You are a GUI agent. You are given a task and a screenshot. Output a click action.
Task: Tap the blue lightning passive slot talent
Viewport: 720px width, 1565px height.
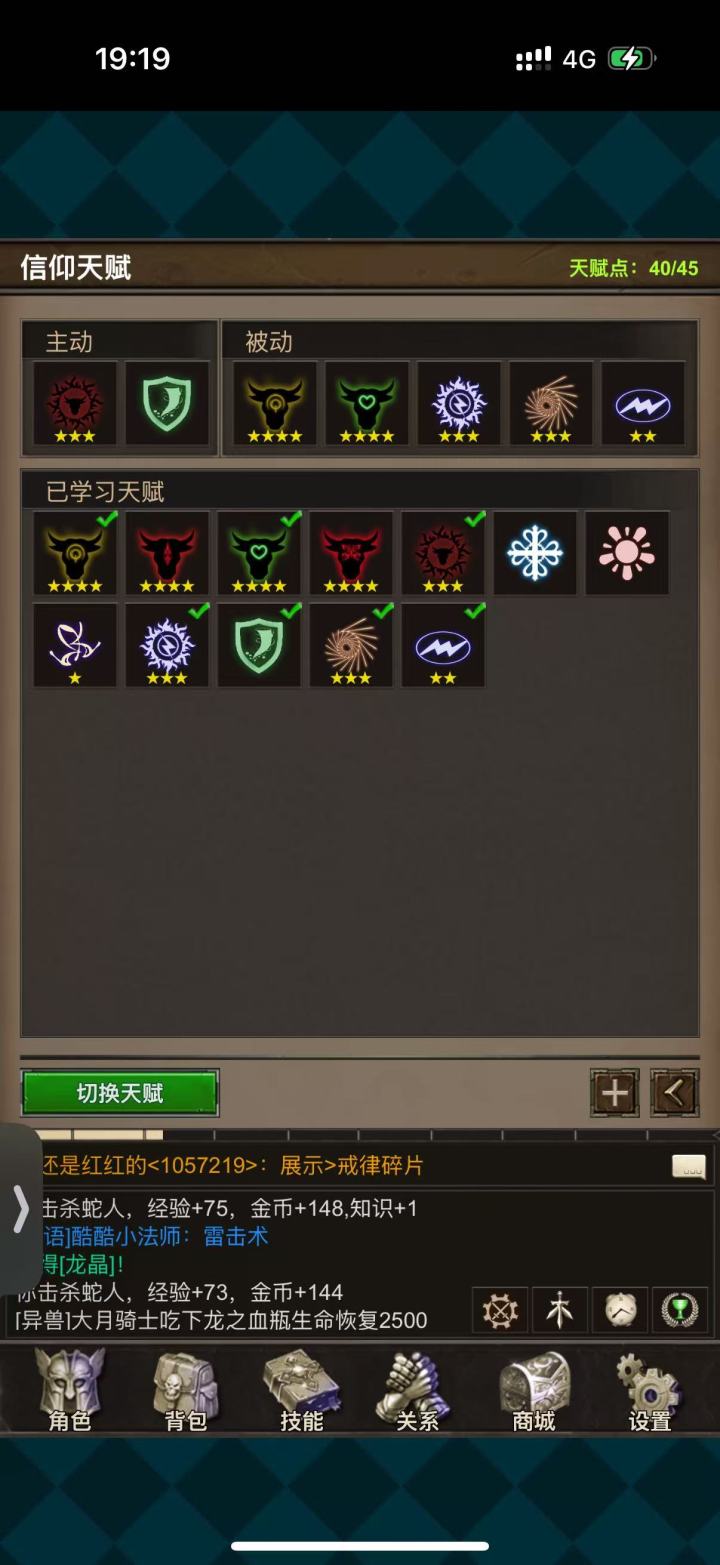(643, 403)
